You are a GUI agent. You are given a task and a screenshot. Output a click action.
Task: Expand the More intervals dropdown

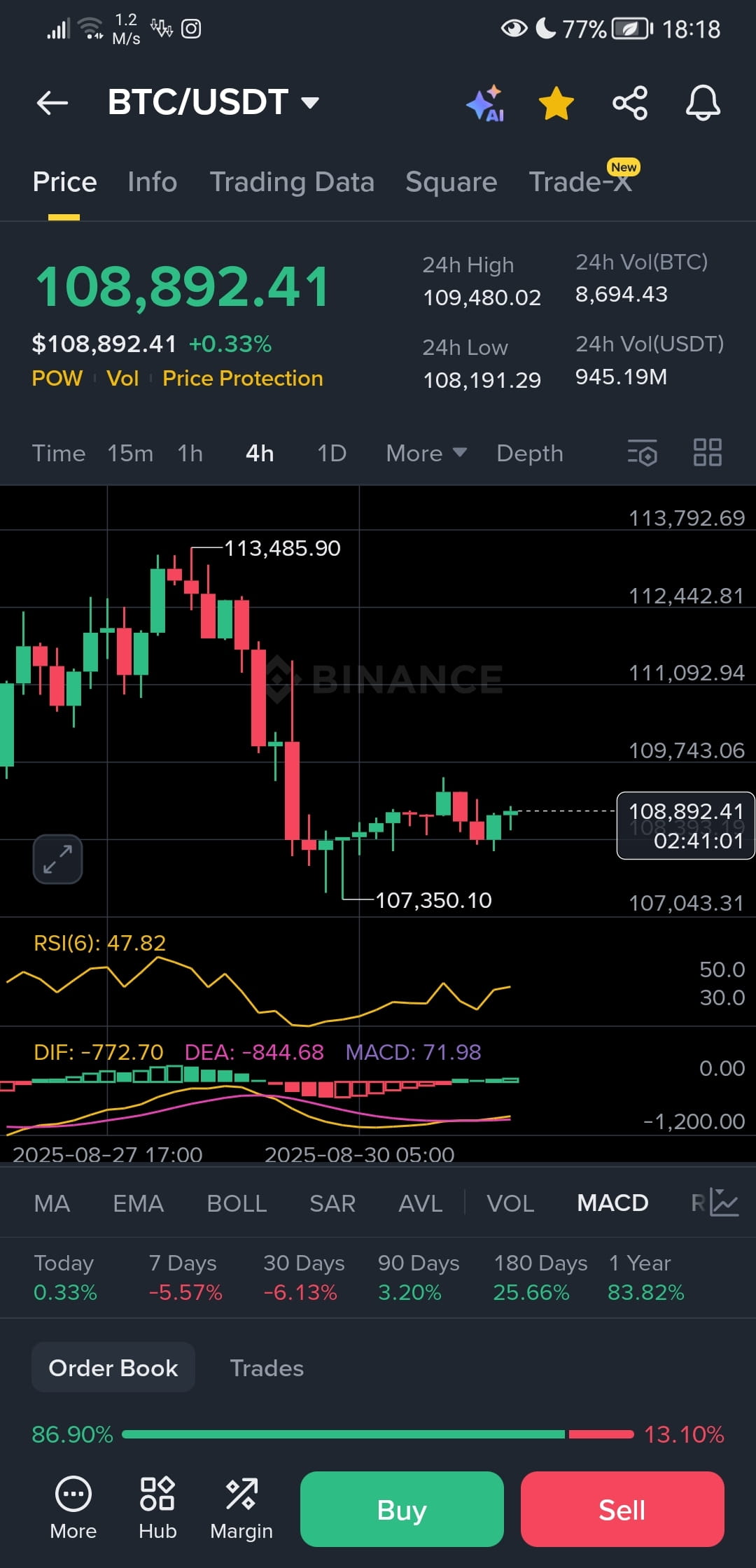(426, 454)
